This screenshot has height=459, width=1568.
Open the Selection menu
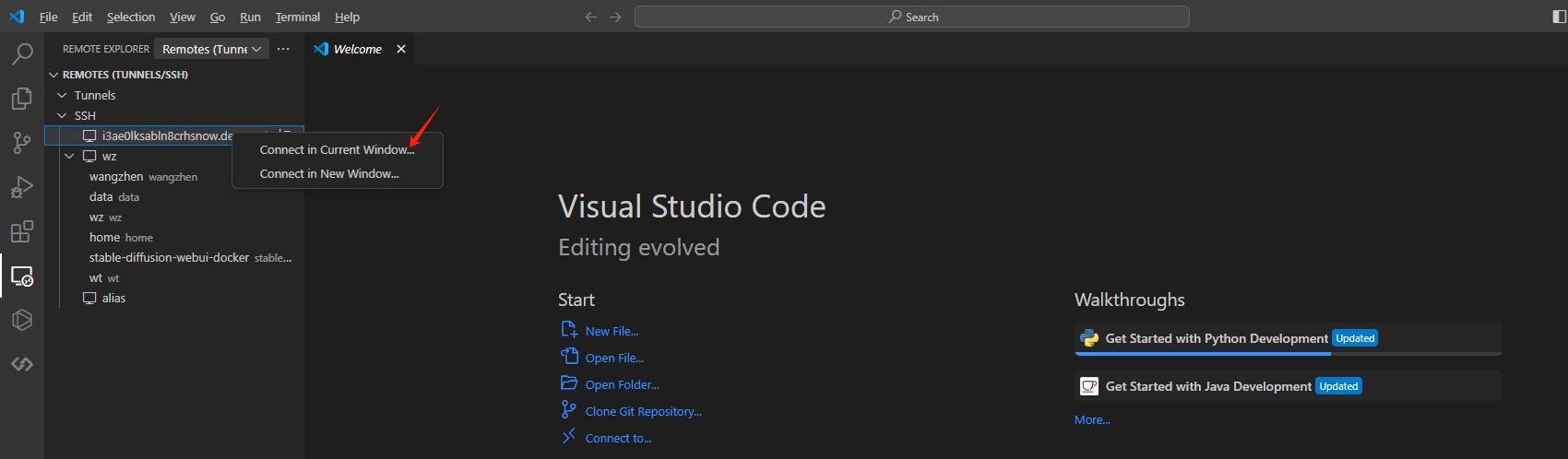click(131, 17)
